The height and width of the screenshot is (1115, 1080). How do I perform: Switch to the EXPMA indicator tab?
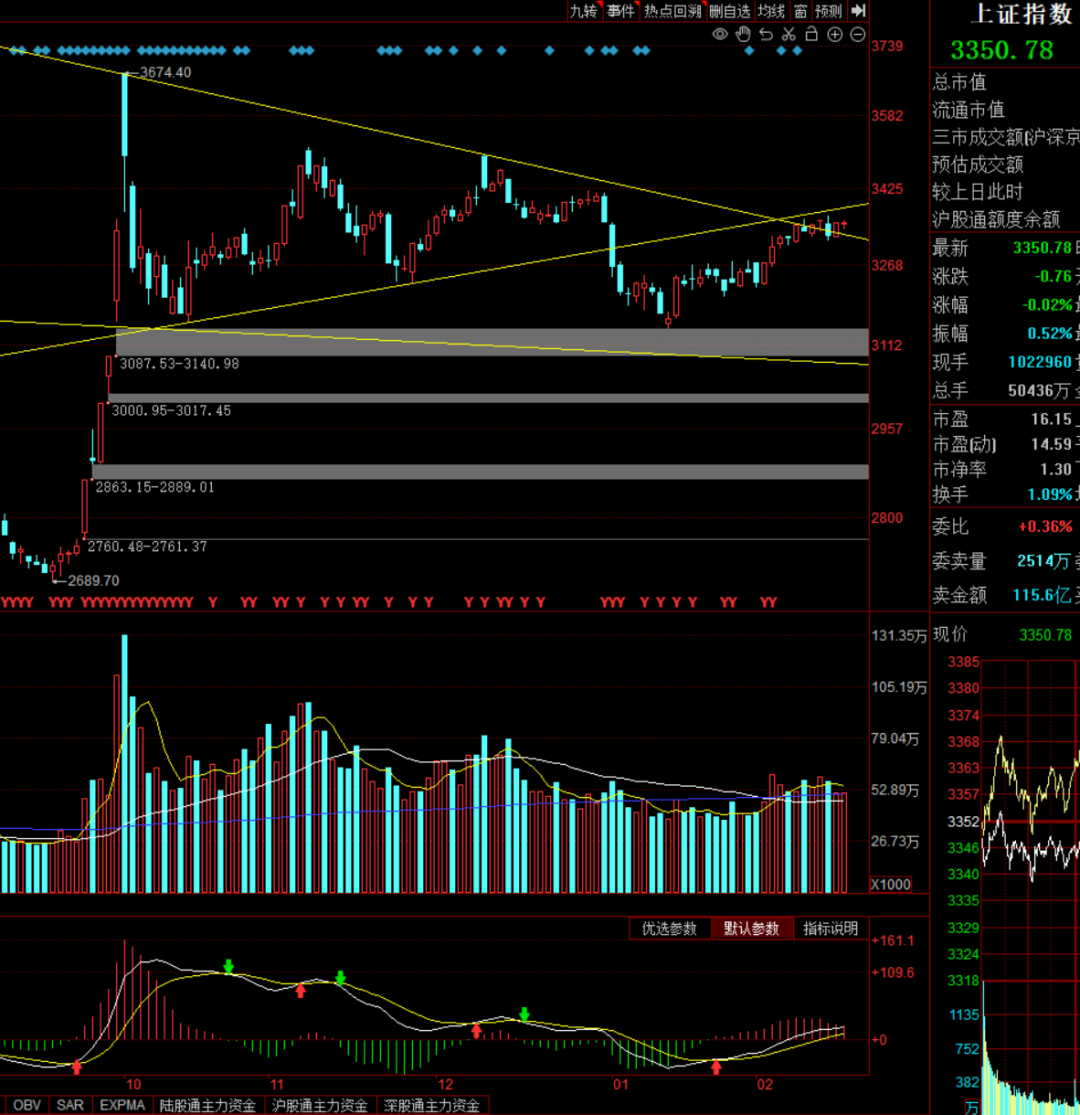[122, 1105]
